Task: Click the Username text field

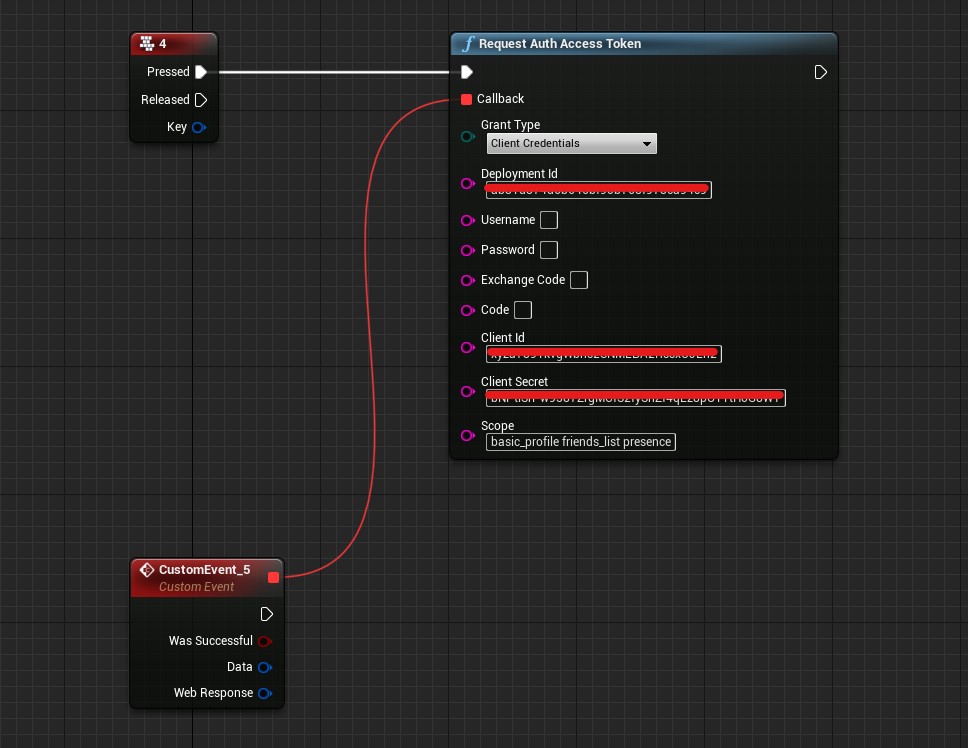Action: tap(549, 220)
